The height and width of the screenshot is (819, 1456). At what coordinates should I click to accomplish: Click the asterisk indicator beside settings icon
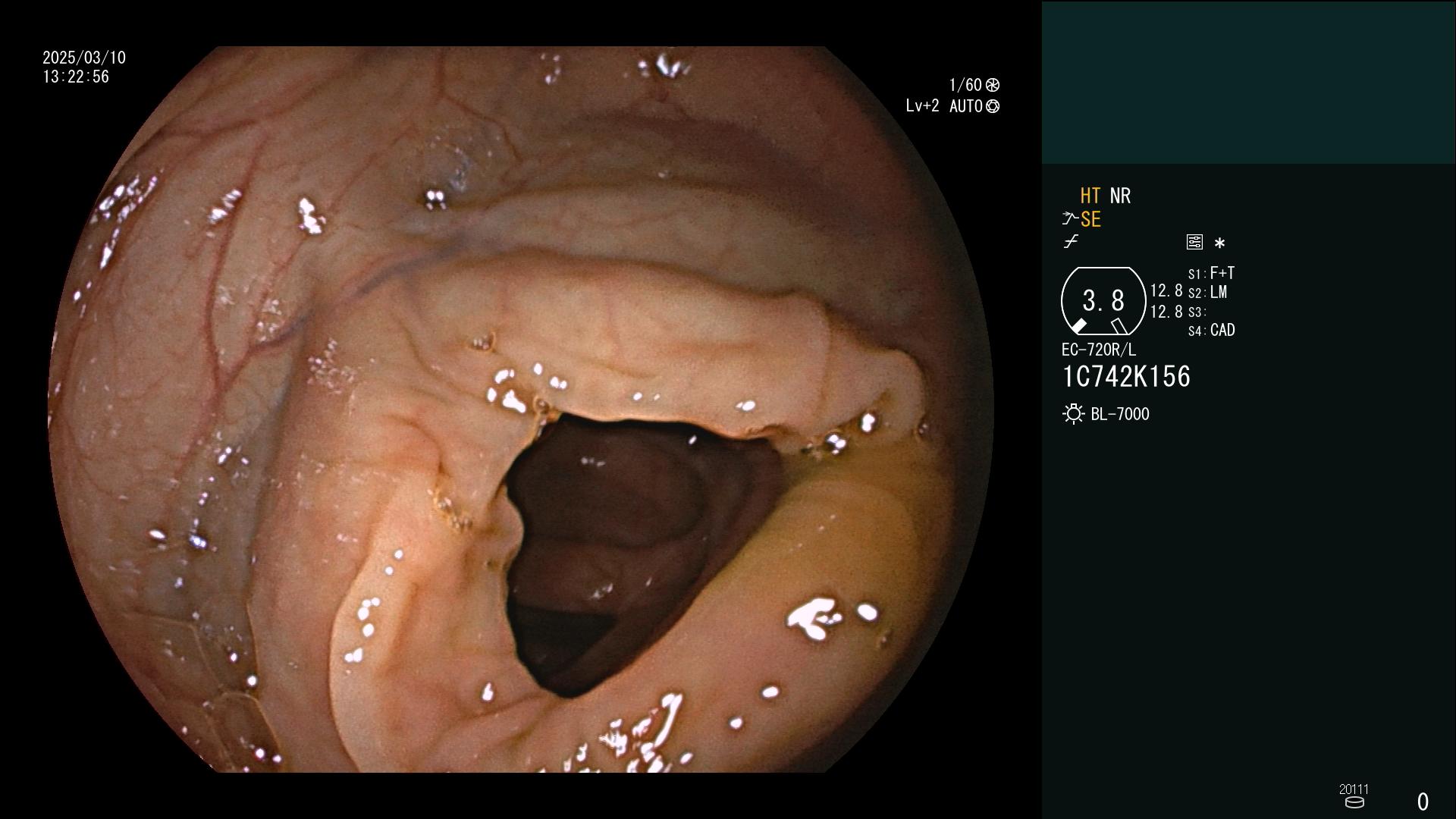point(1219,243)
